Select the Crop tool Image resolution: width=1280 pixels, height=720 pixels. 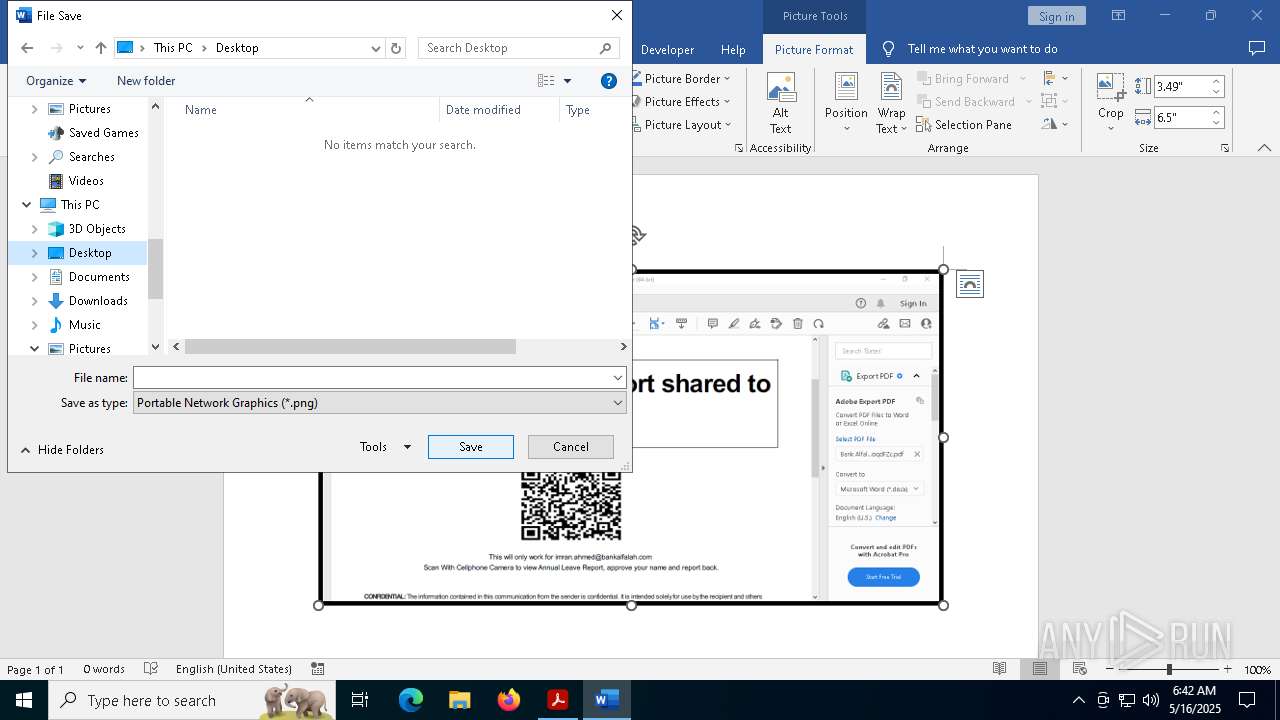coord(1111,103)
